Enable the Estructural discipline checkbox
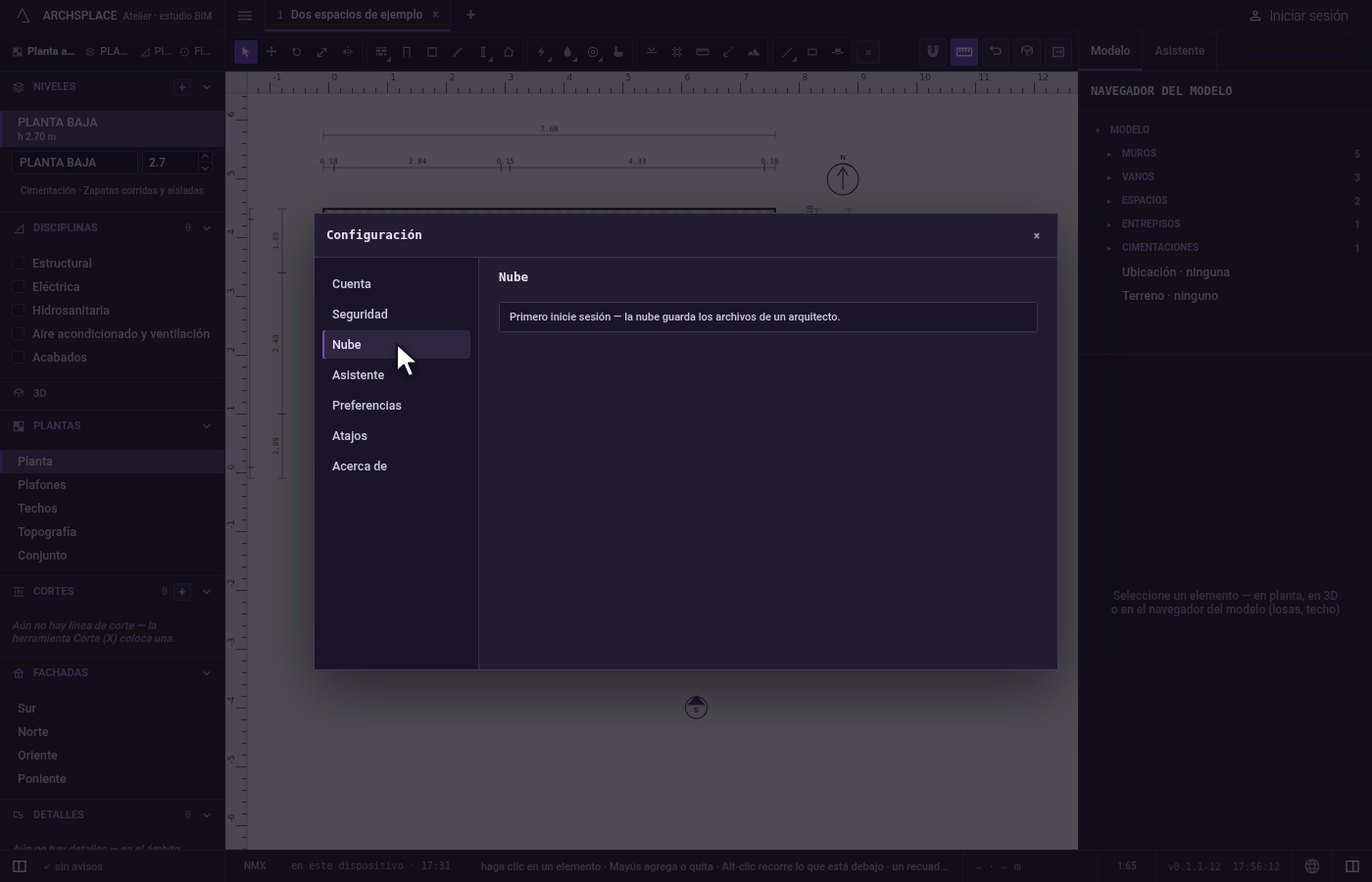The width and height of the screenshot is (1372, 882). click(x=18, y=264)
